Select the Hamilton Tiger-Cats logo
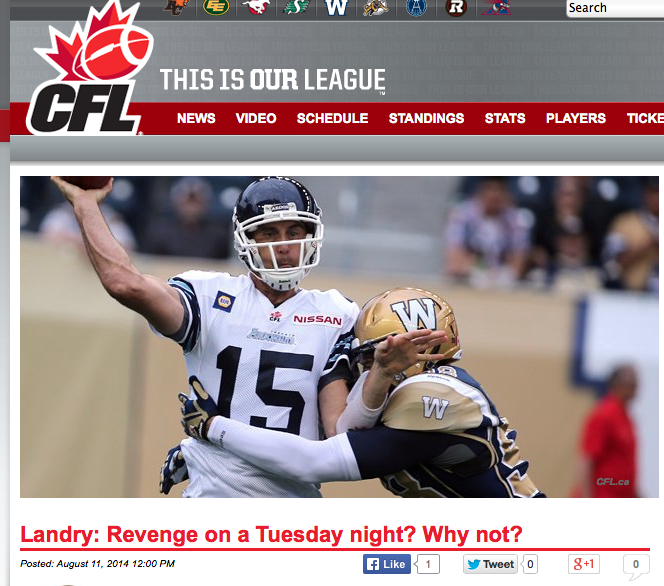Viewport: 664px width, 586px height. tap(376, 7)
